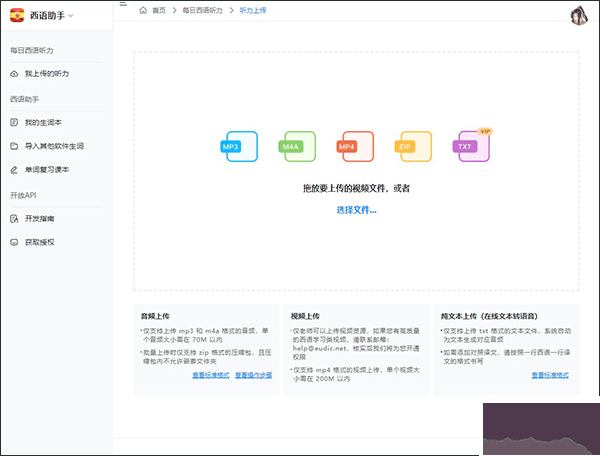Click folder icon beside 导入其他软件生词
The image size is (600, 456).
coord(14,146)
